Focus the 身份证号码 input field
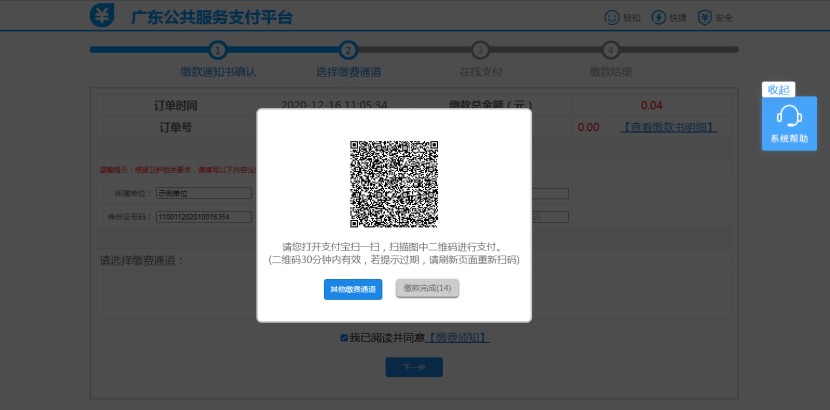This screenshot has width=830, height=410. click(x=200, y=216)
